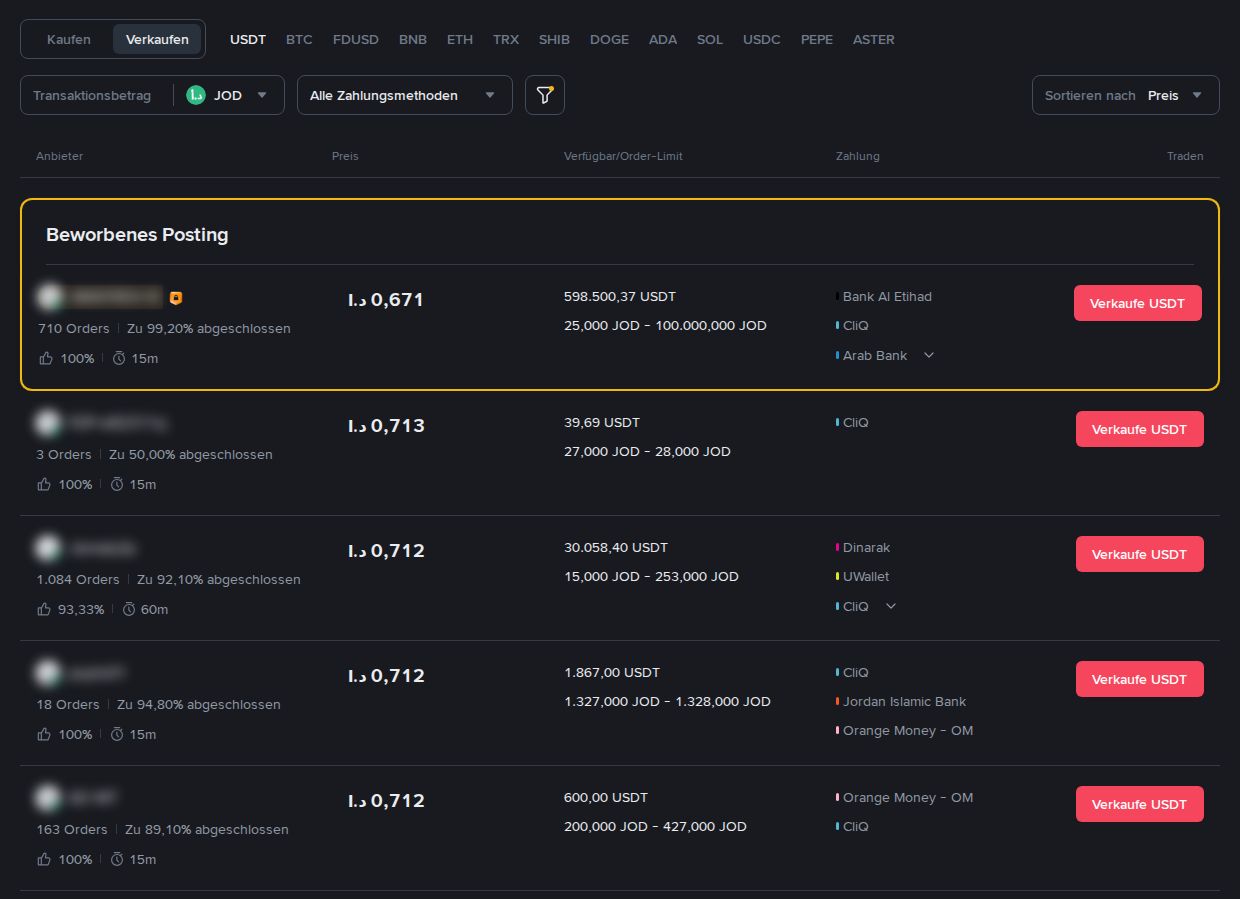The width and height of the screenshot is (1240, 899).
Task: Click thumbs-up icon in 3 Orders row
Action: (43, 484)
